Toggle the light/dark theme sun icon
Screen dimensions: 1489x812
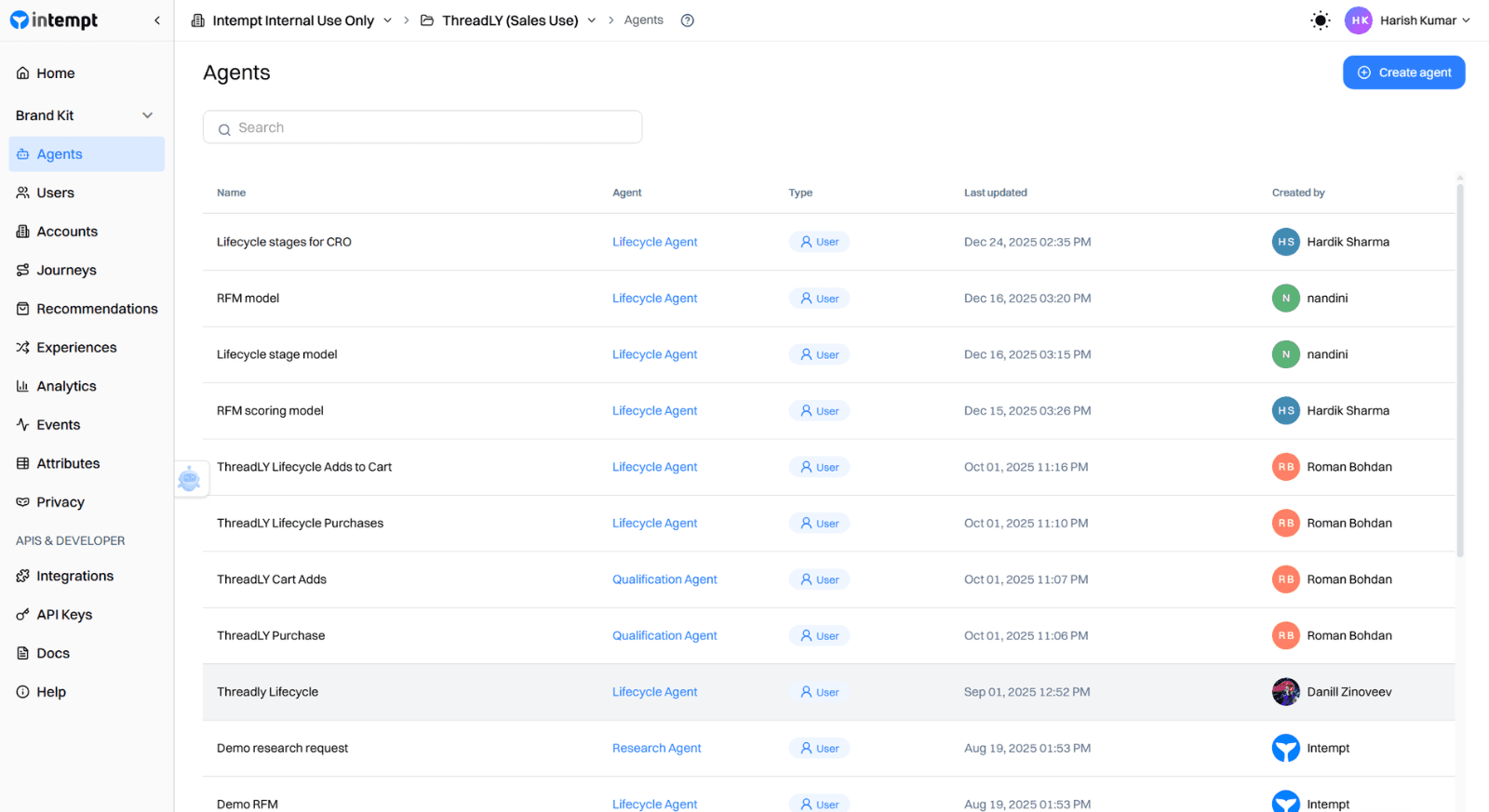pyautogui.click(x=1320, y=20)
